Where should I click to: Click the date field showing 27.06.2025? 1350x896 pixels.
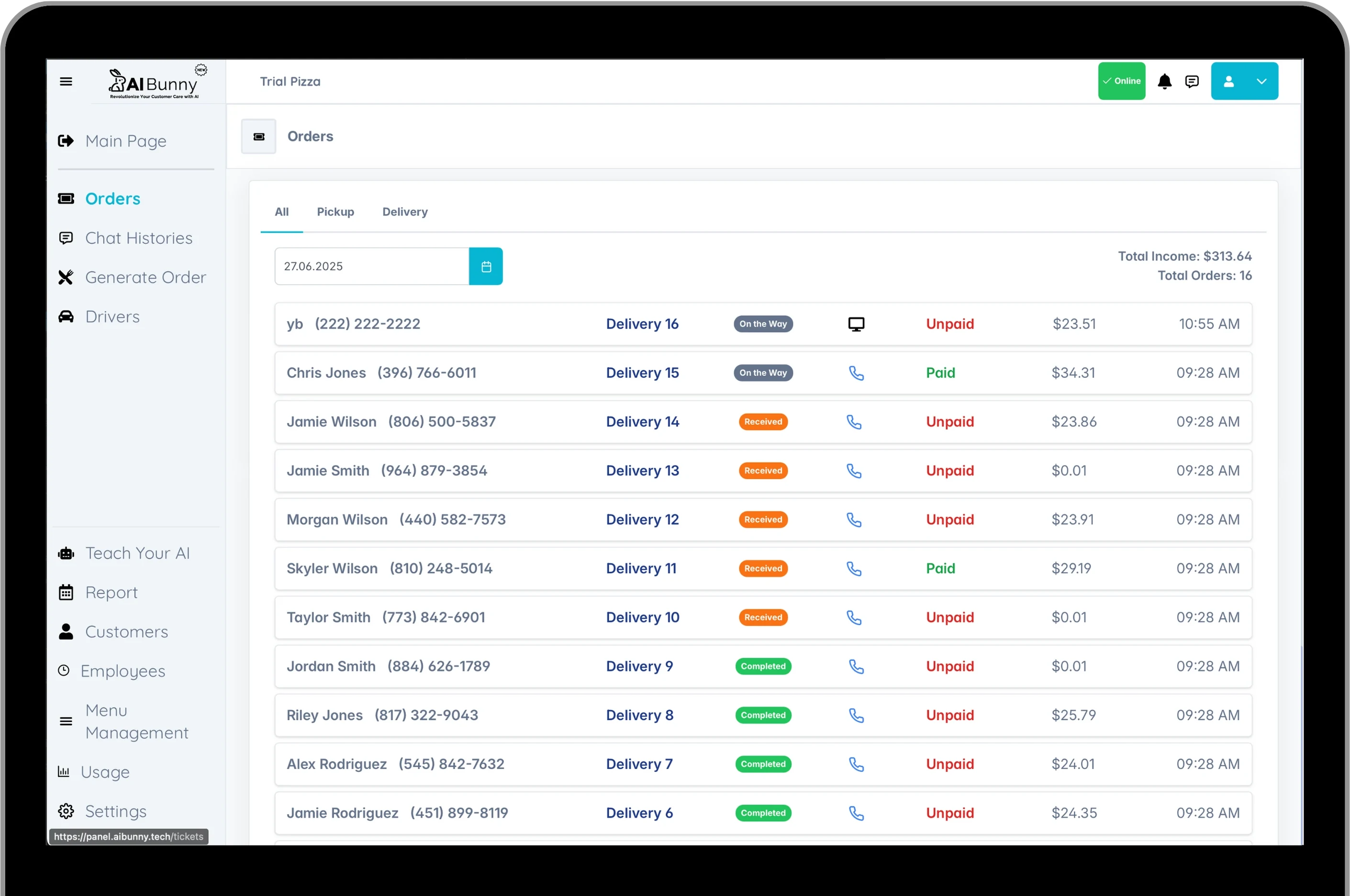coord(372,266)
